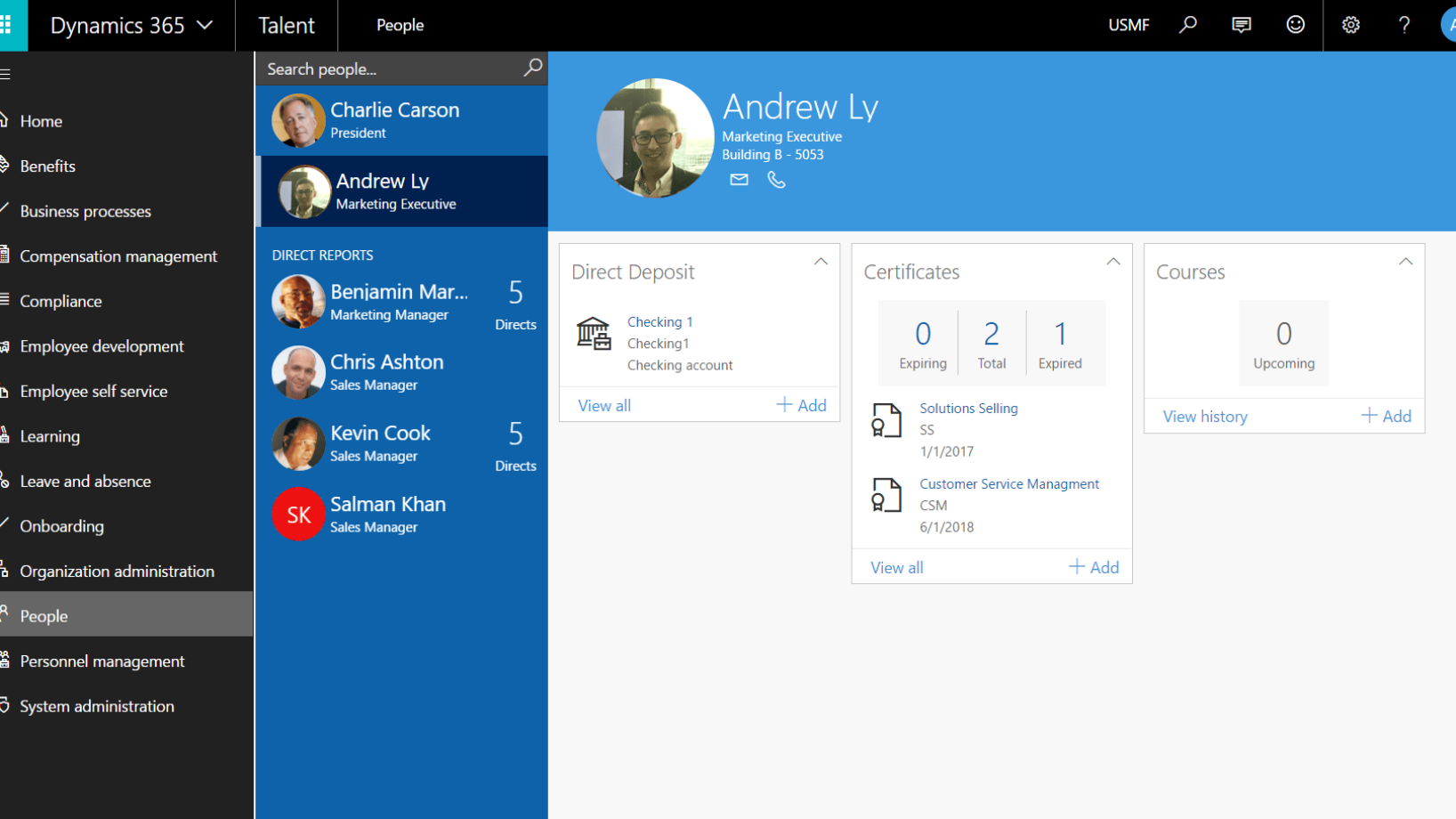This screenshot has height=819, width=1456.
Task: Click View all in Direct Deposit
Action: (604, 406)
